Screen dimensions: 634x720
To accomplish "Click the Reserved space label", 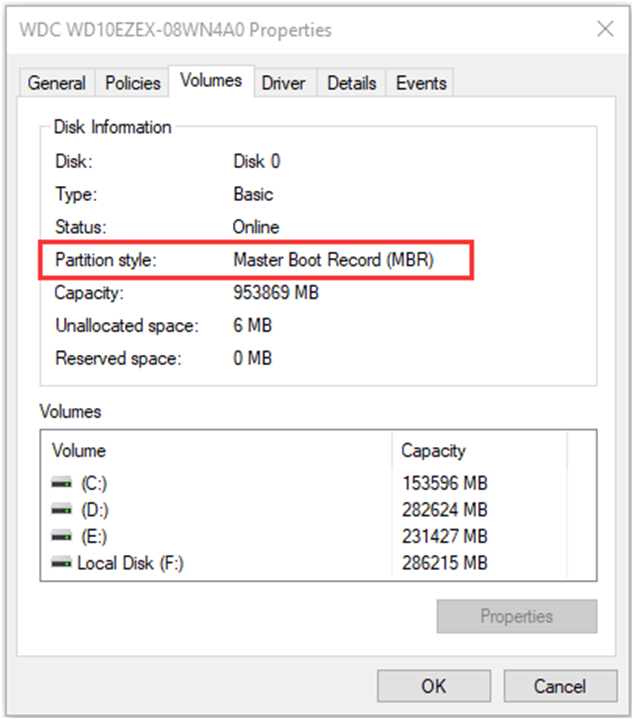I will 118,359.
